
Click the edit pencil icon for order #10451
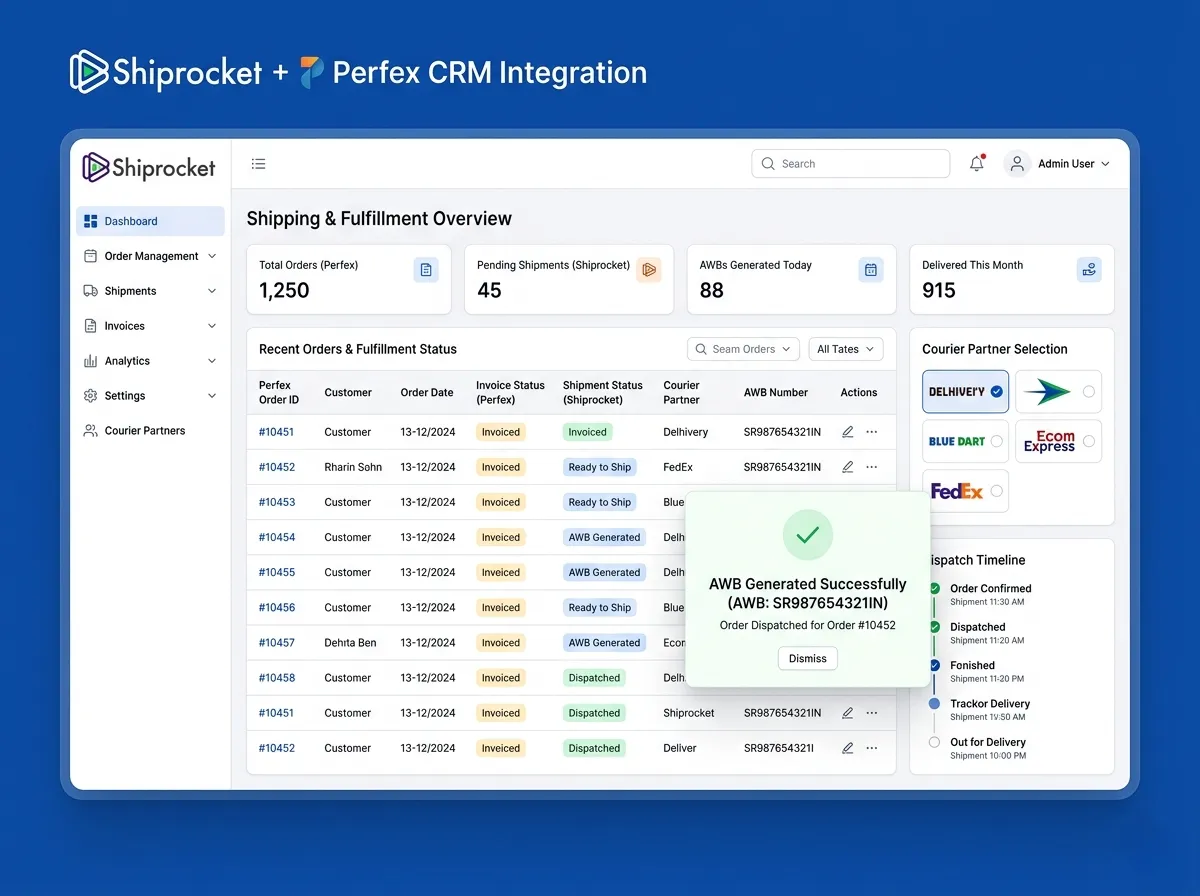pyautogui.click(x=847, y=431)
